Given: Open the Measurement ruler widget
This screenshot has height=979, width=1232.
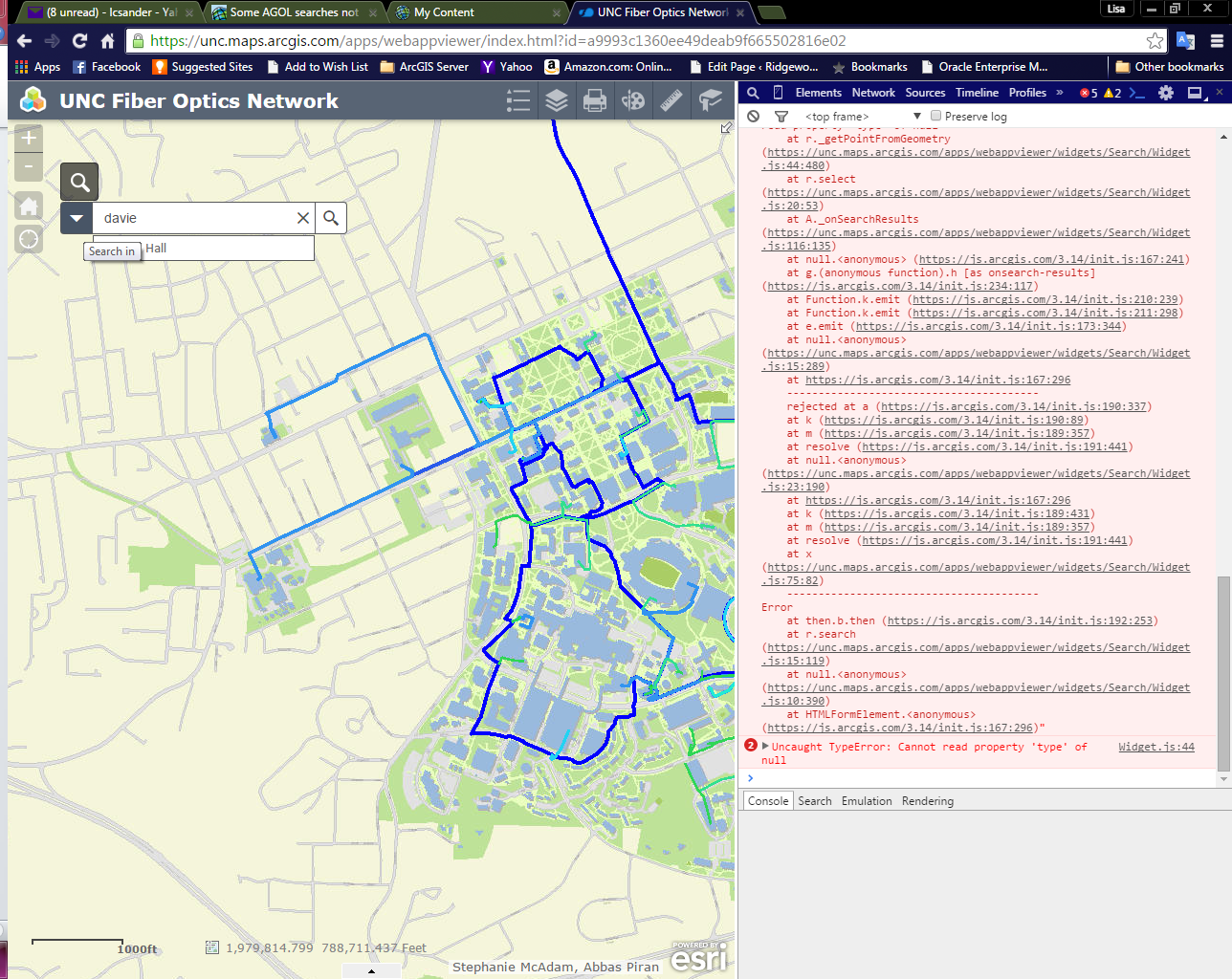Looking at the screenshot, I should click(x=671, y=100).
